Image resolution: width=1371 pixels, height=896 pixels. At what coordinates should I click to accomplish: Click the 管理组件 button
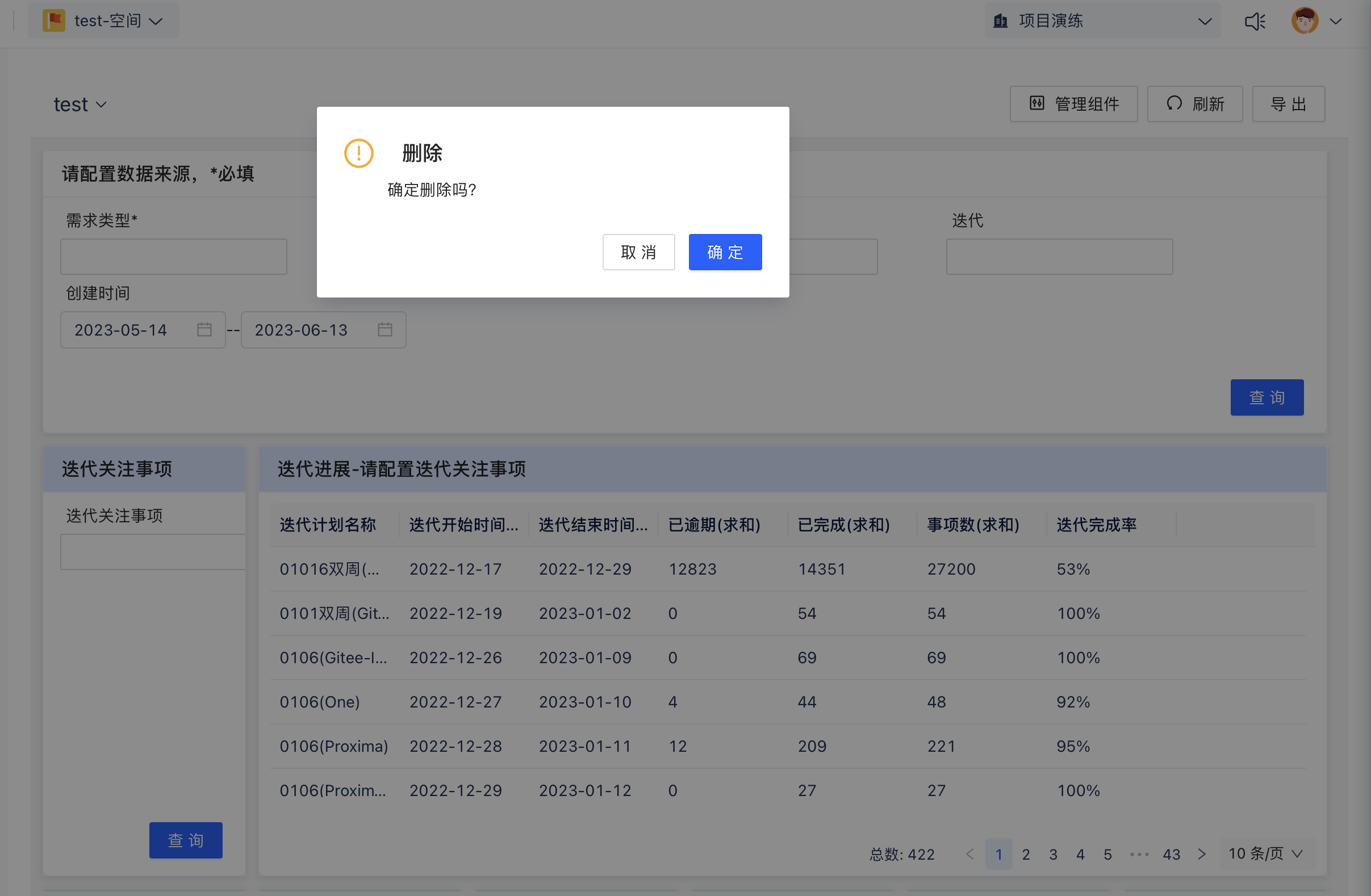(x=1073, y=104)
